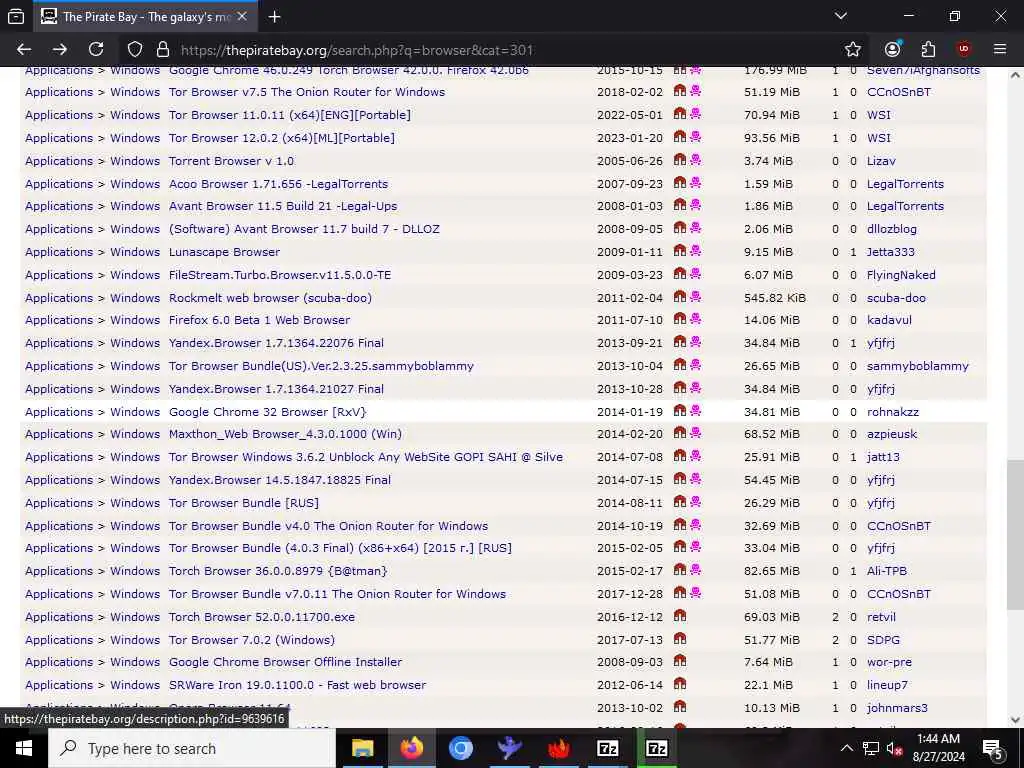Open the Firefox account icon
1024x768 pixels.
[892, 50]
